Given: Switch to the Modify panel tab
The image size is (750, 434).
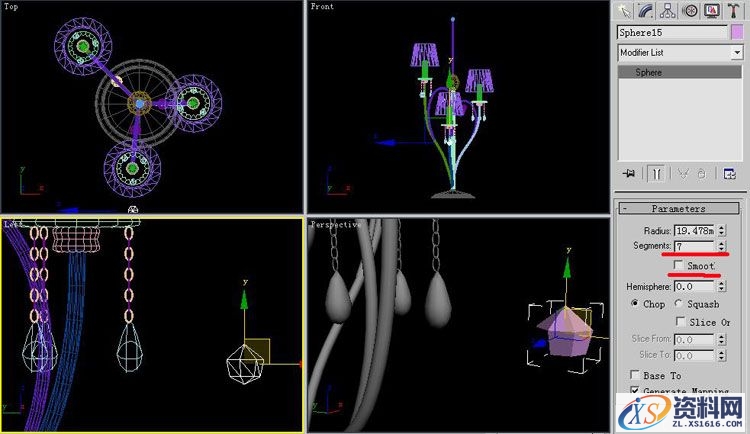Looking at the screenshot, I should (x=647, y=10).
